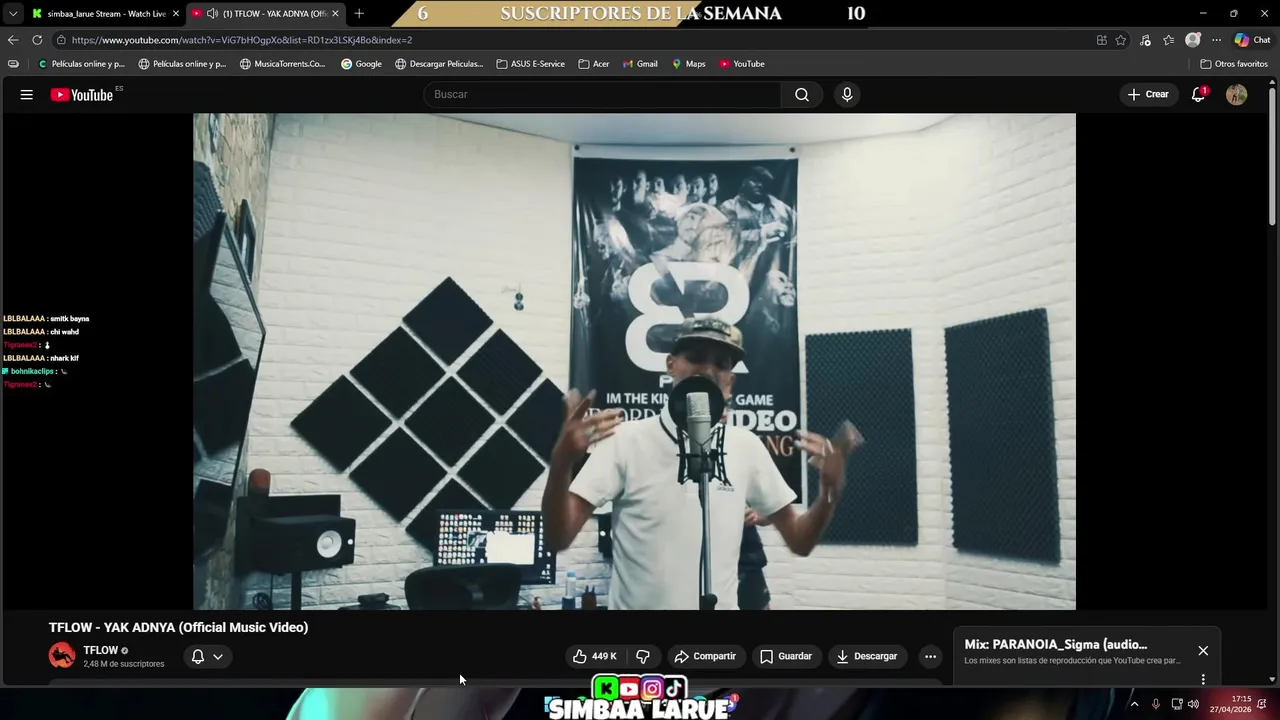Click the chat message 'smitk bayna'
Screen dimensions: 1280x720
tap(70, 318)
